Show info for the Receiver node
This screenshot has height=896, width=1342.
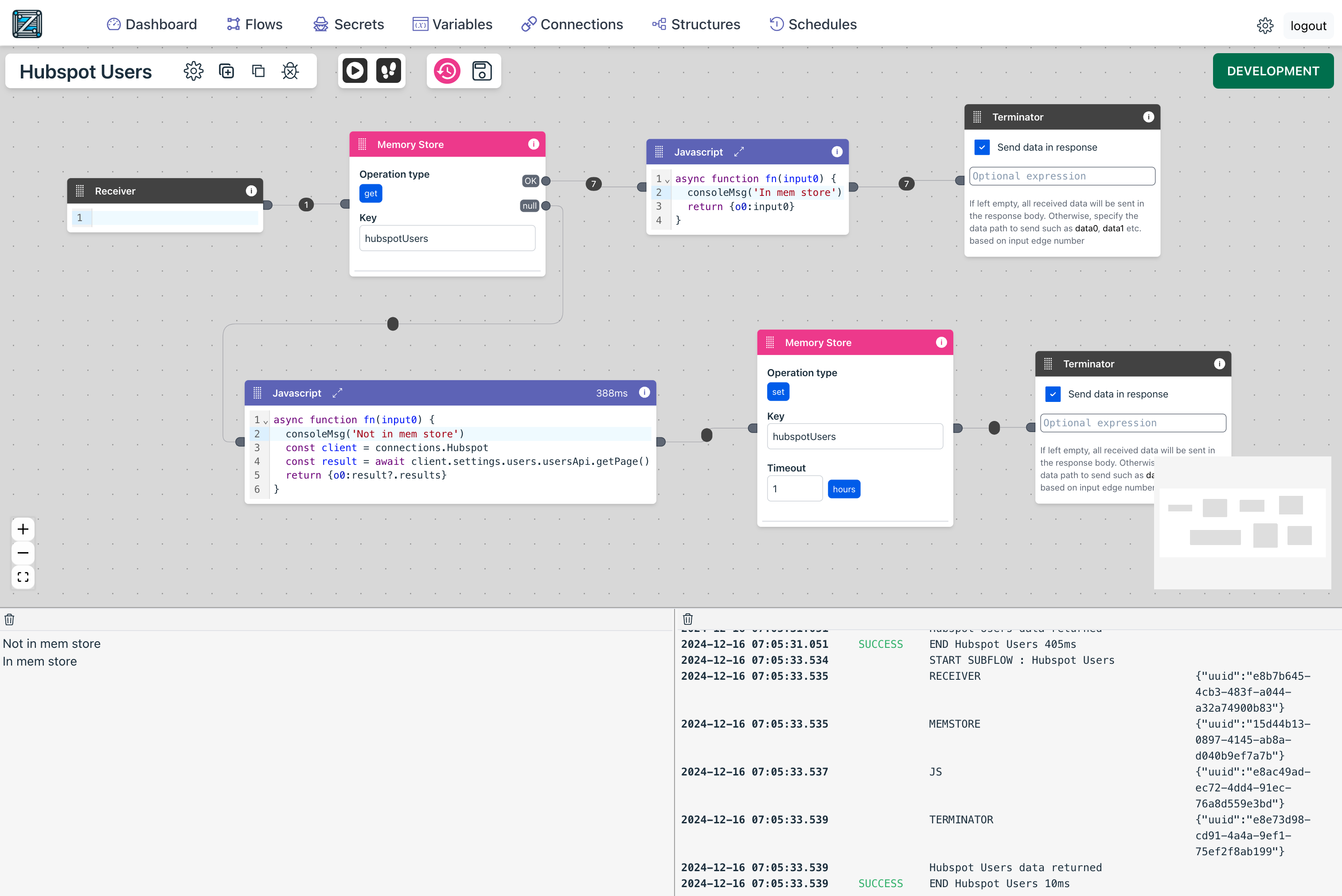coord(251,191)
